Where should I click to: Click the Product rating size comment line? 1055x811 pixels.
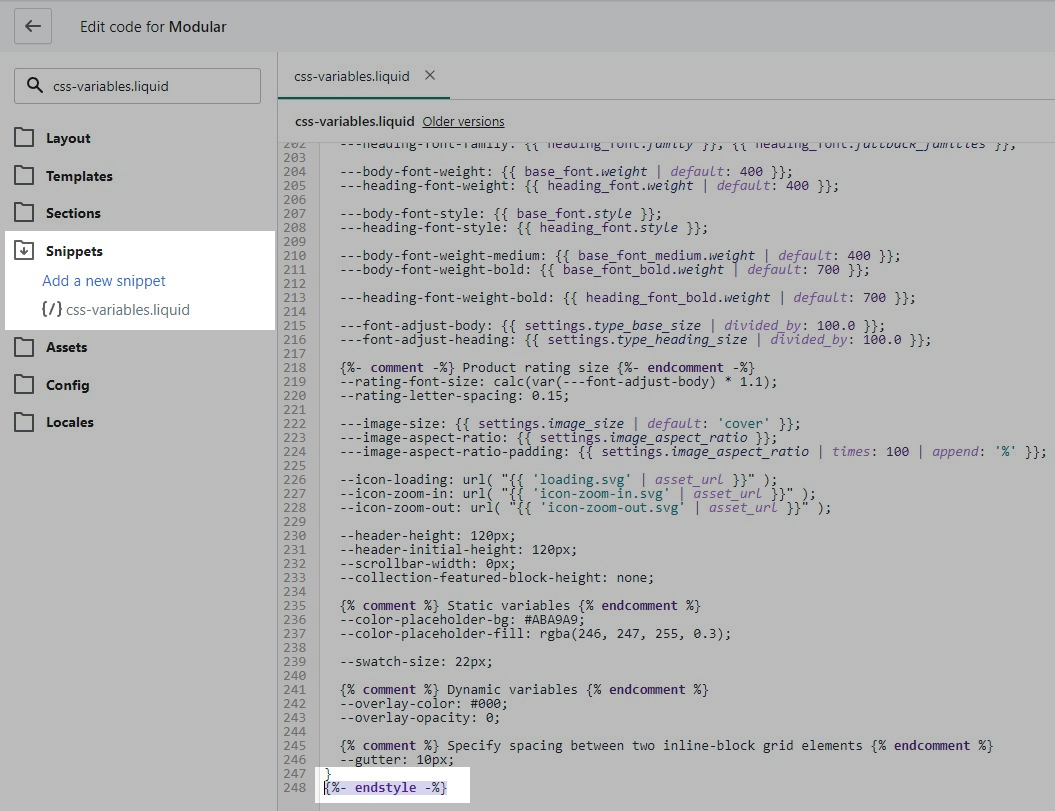547,367
